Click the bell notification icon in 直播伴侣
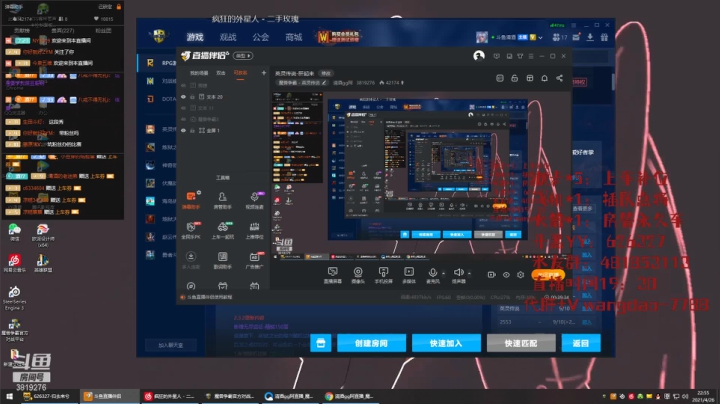 tap(544, 78)
